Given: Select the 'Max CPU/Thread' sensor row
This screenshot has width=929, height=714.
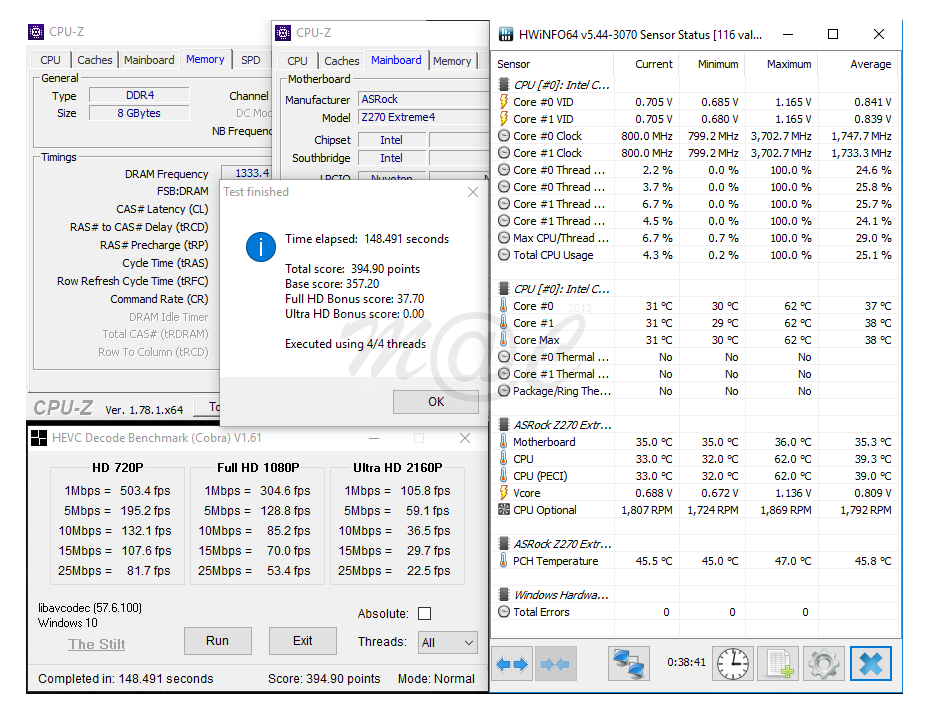Looking at the screenshot, I should coord(696,238).
